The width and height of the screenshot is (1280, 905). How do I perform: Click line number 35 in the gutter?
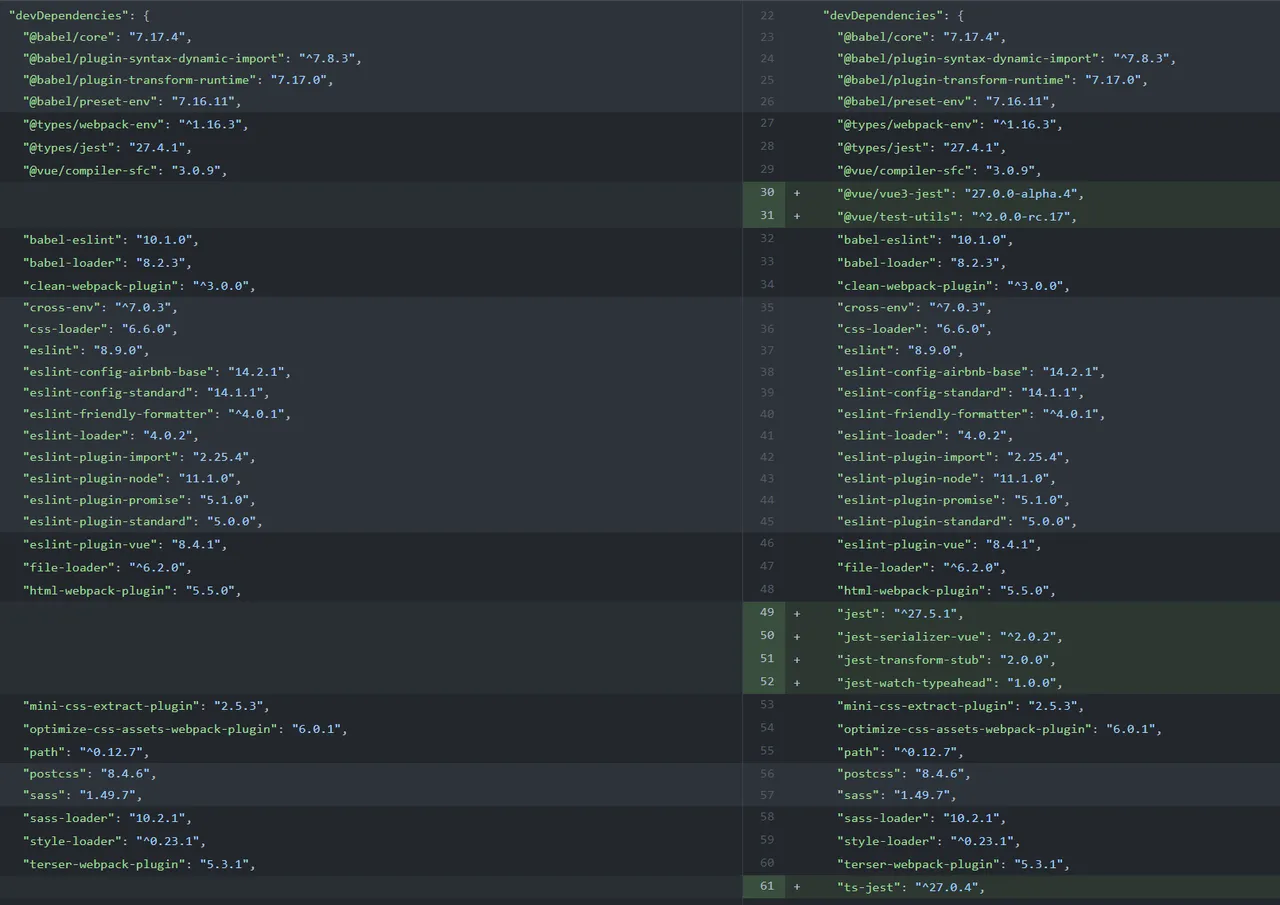[x=767, y=307]
